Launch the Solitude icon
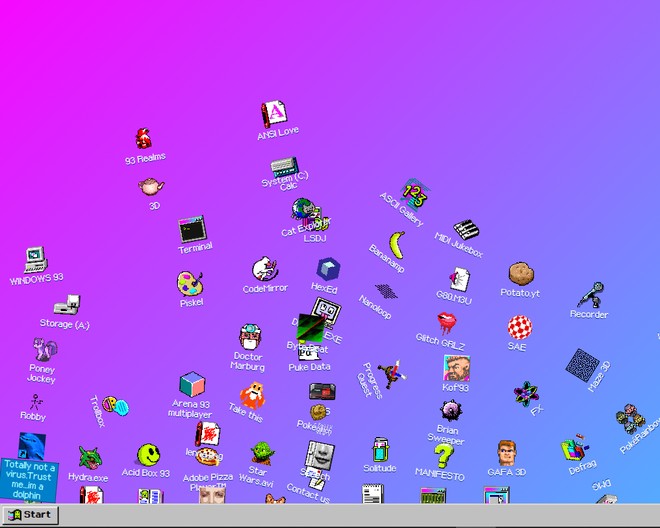Viewport: 660px width, 528px height. tap(380, 450)
